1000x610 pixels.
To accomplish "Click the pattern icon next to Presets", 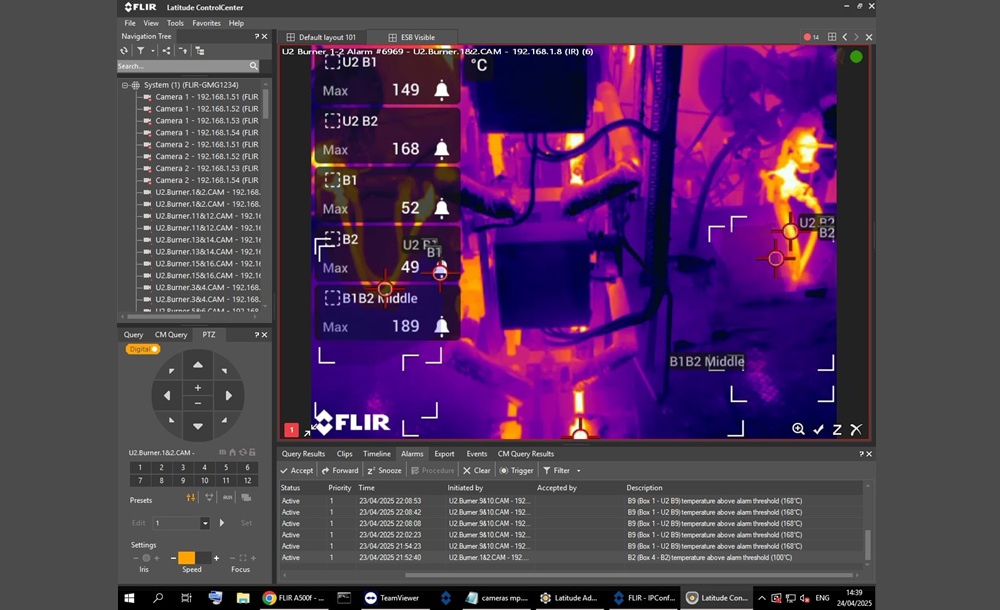I will [209, 497].
